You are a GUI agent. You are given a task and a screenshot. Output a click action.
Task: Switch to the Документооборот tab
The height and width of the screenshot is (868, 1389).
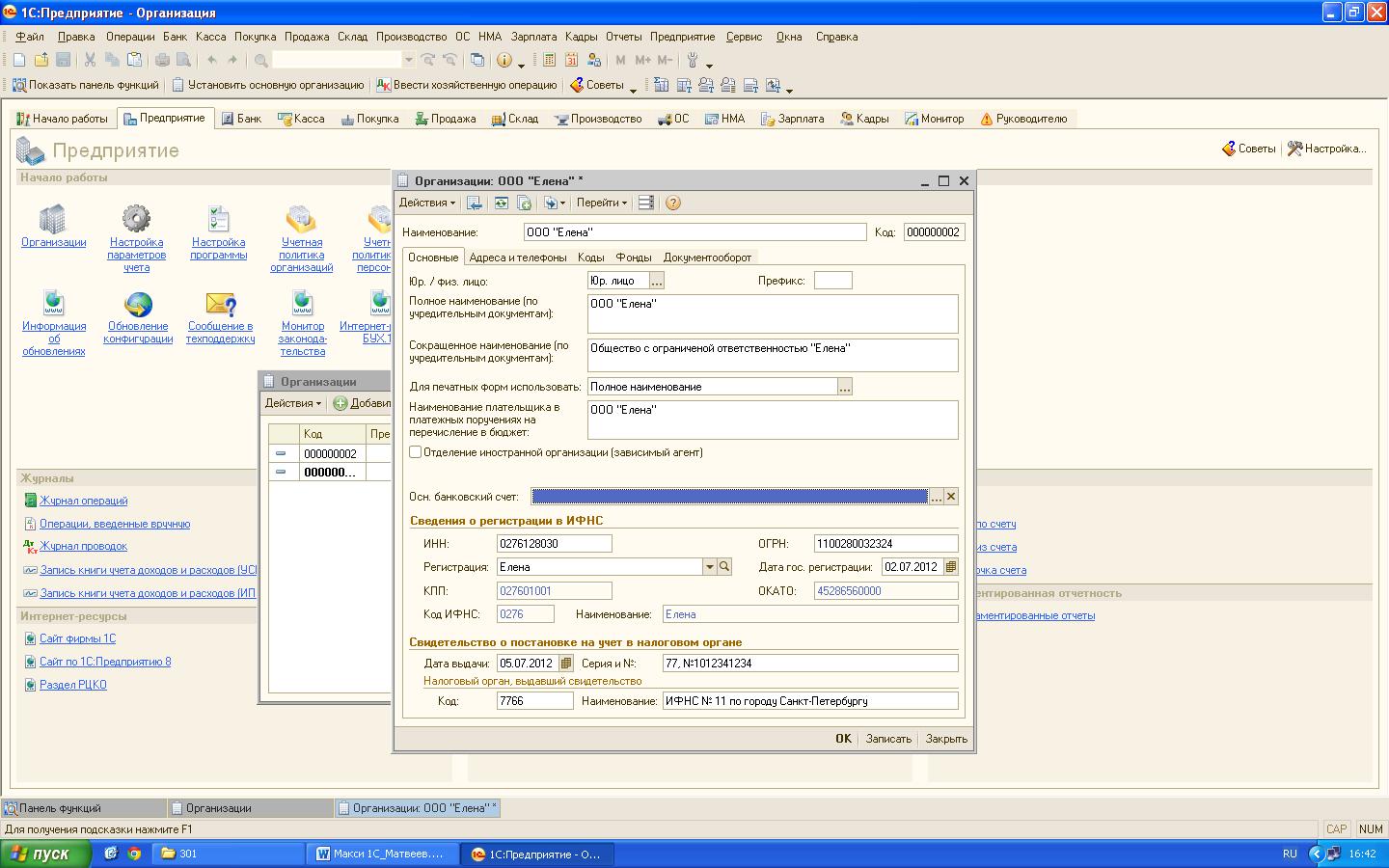(x=707, y=258)
